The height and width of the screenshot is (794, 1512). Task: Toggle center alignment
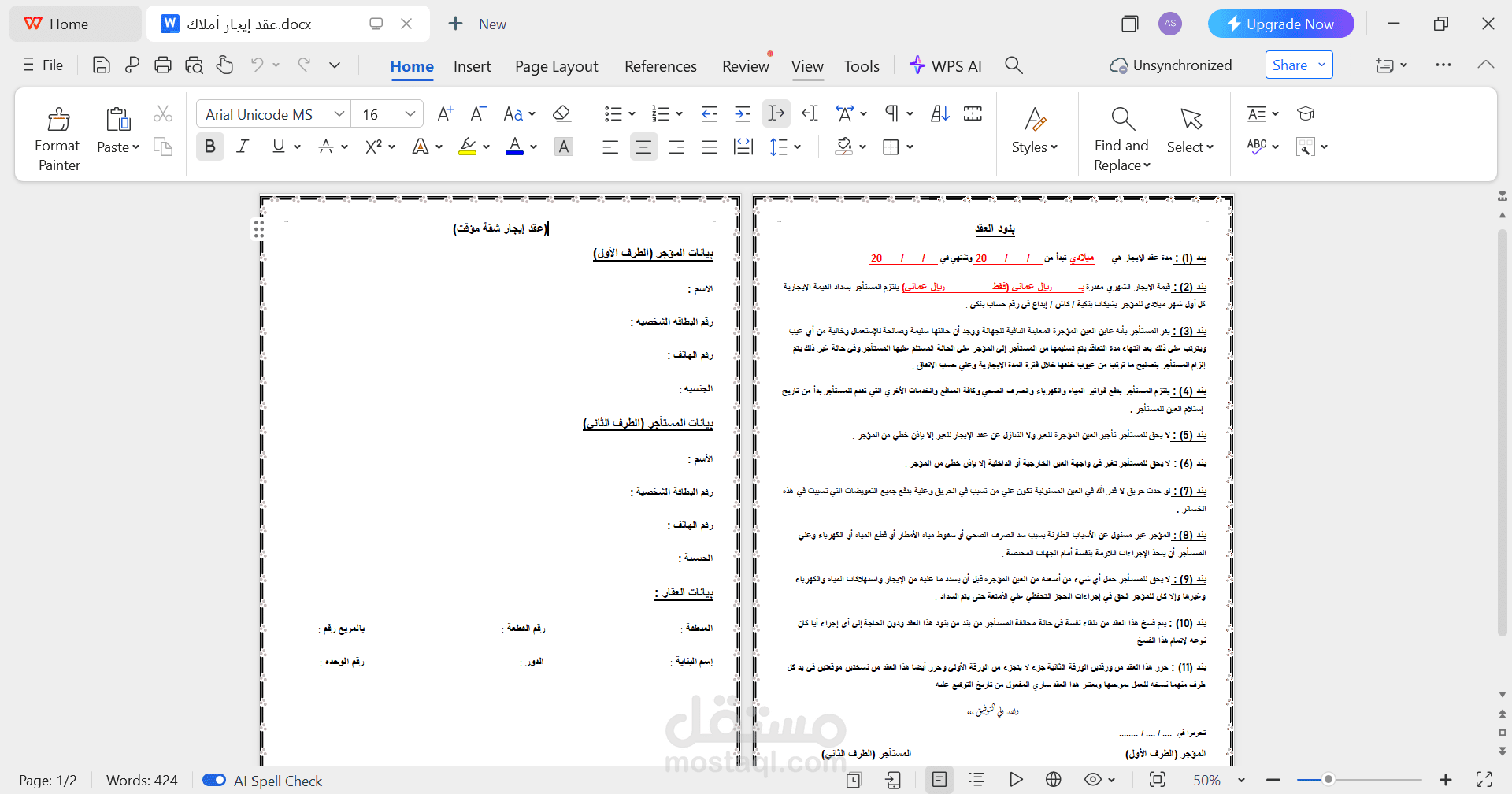(x=643, y=147)
